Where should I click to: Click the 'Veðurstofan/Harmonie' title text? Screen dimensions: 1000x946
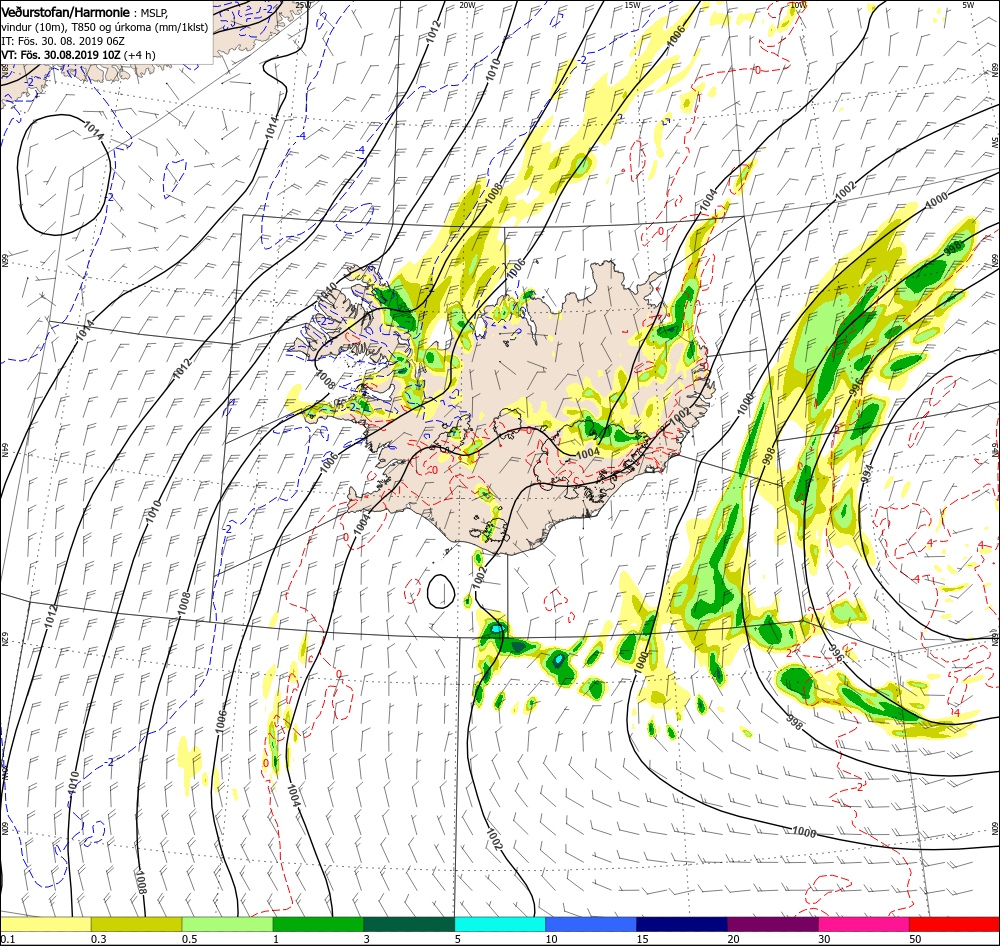point(68,12)
